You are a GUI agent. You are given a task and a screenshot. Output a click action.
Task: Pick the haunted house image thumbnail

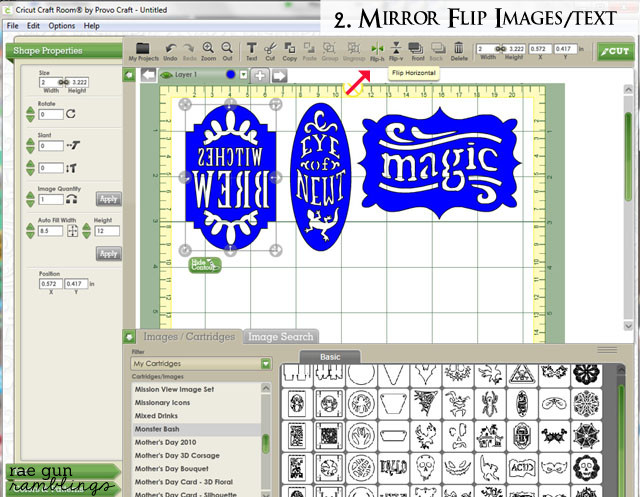pos(489,436)
